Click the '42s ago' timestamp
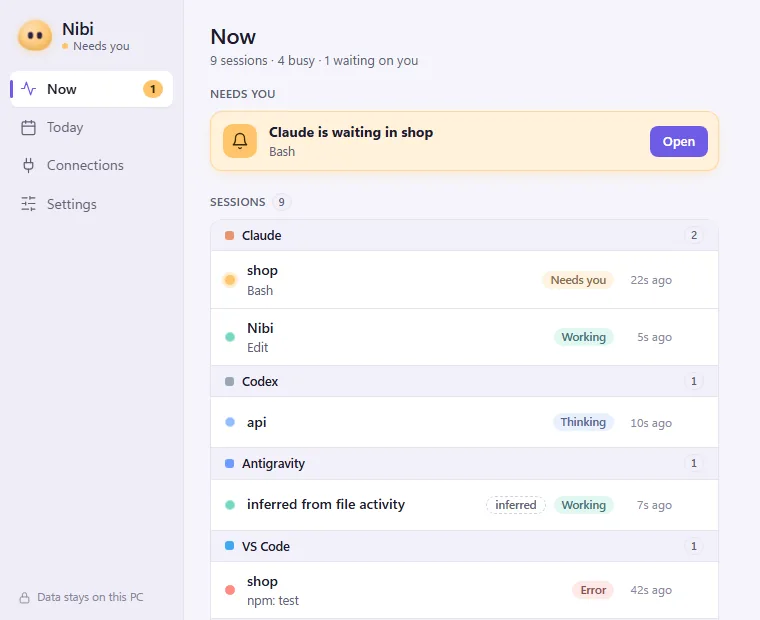760x620 pixels. pos(651,590)
